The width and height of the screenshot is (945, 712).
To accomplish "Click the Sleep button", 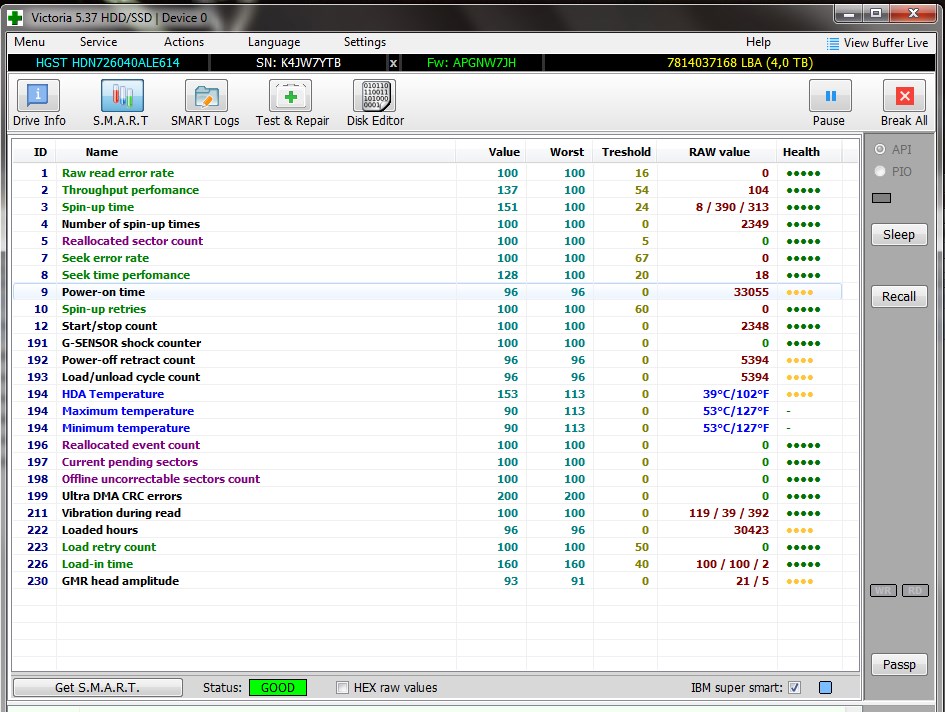I will (x=899, y=235).
